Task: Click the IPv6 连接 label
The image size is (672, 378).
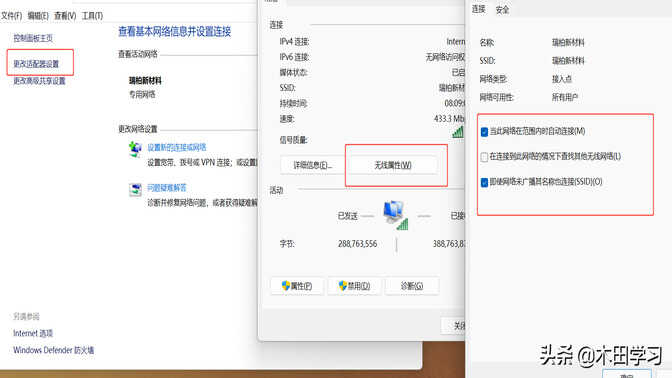Action: click(294, 57)
